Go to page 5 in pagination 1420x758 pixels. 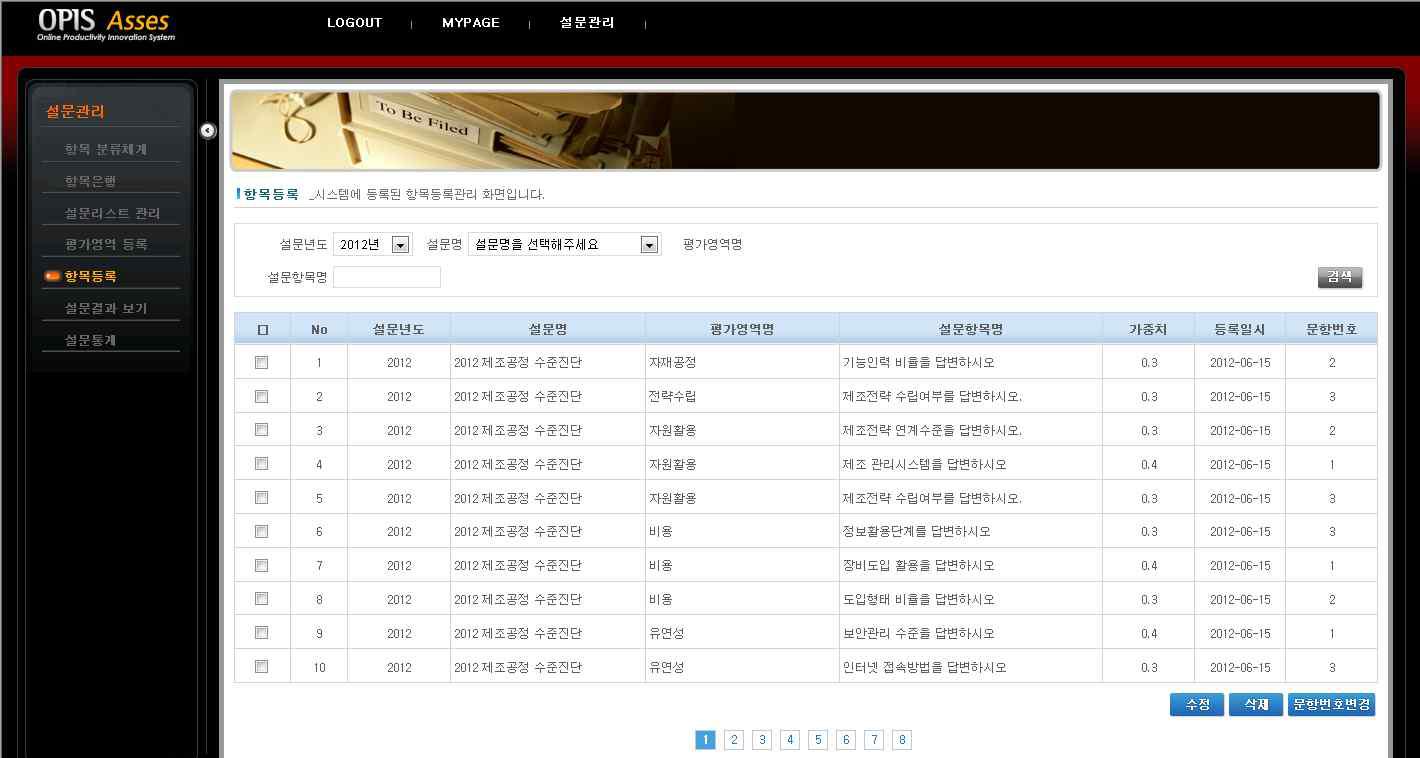click(x=818, y=740)
